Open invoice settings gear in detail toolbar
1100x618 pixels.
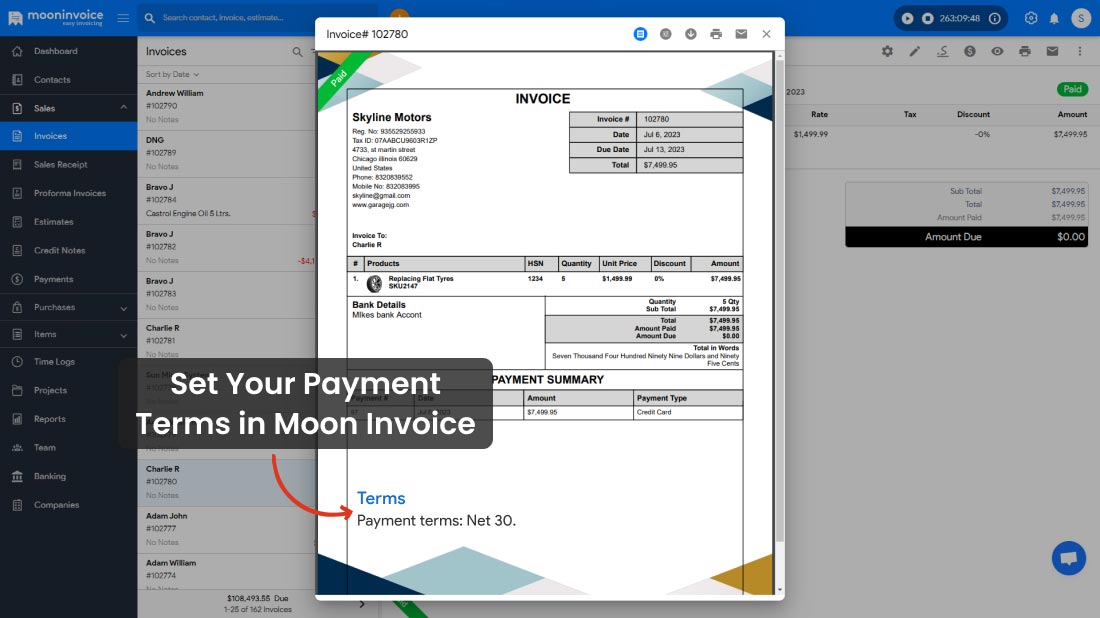(x=887, y=51)
